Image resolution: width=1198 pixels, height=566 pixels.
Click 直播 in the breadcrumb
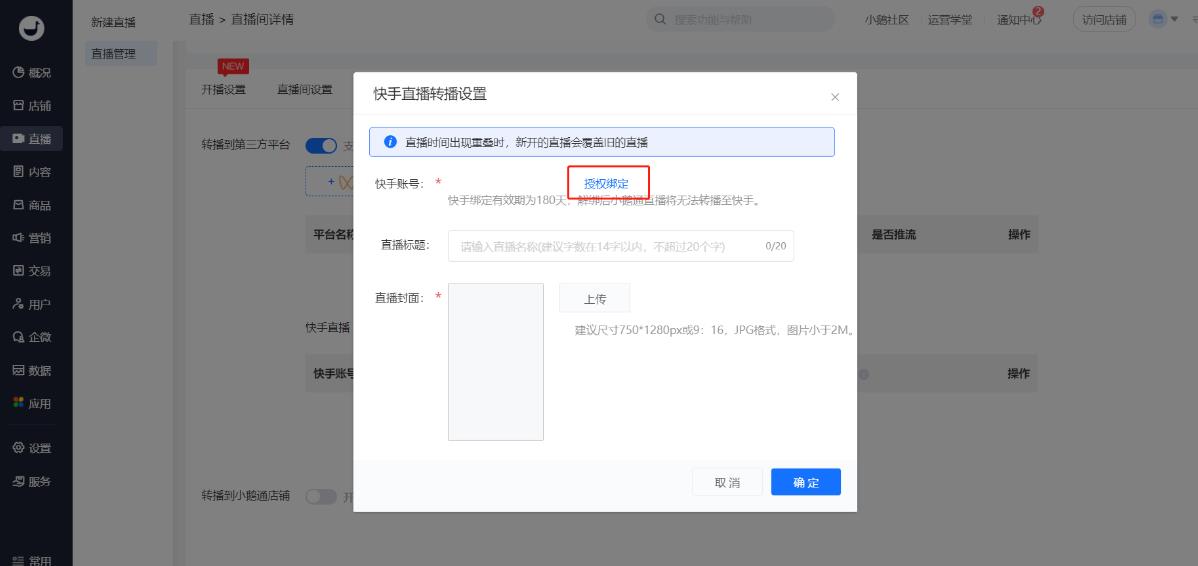point(202,19)
